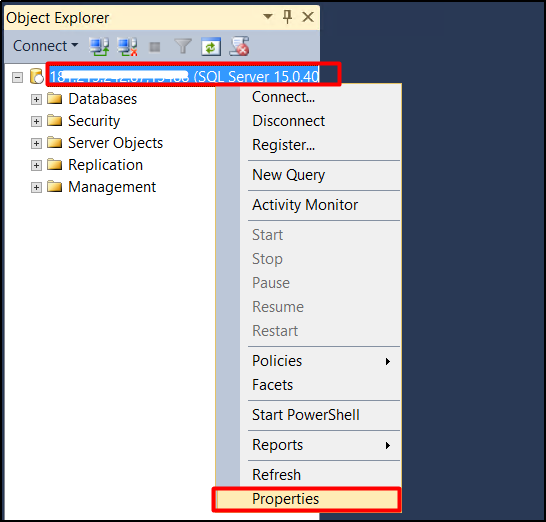Viewport: 546px width, 522px height.
Task: Choose New Query in context menu
Action: pyautogui.click(x=288, y=175)
